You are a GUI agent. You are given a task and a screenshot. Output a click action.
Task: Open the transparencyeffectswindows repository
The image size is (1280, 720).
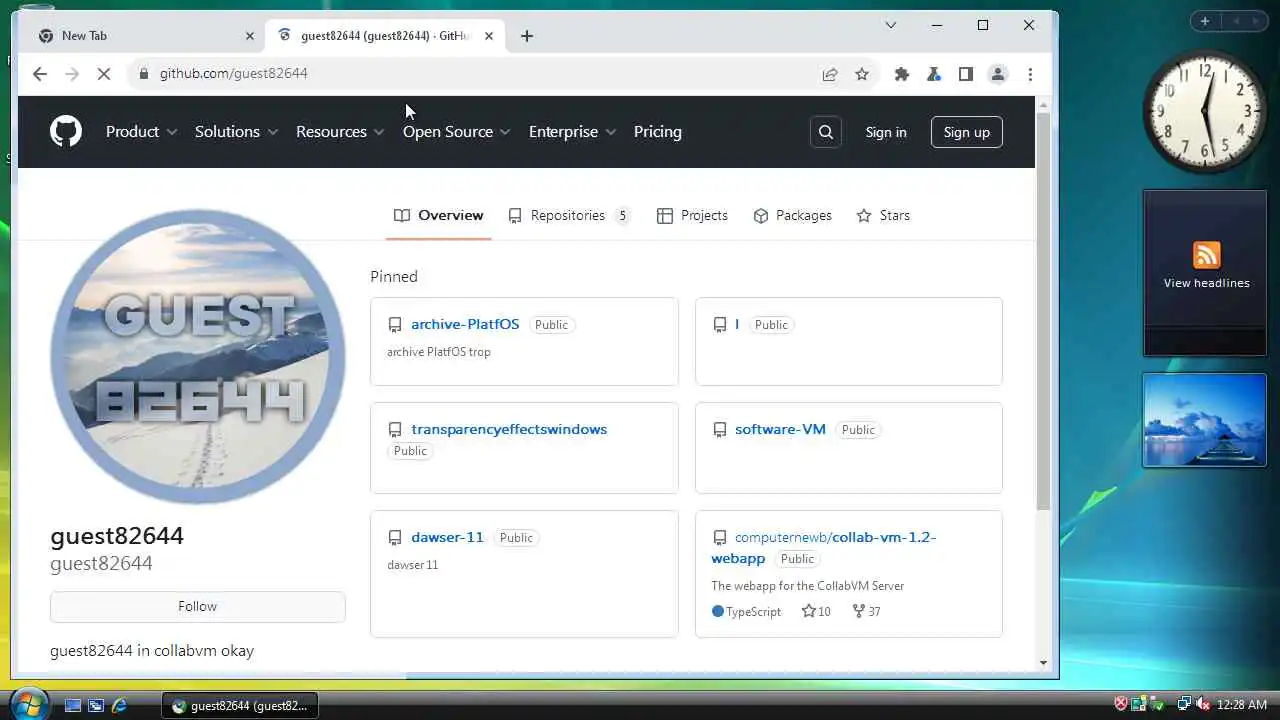509,429
